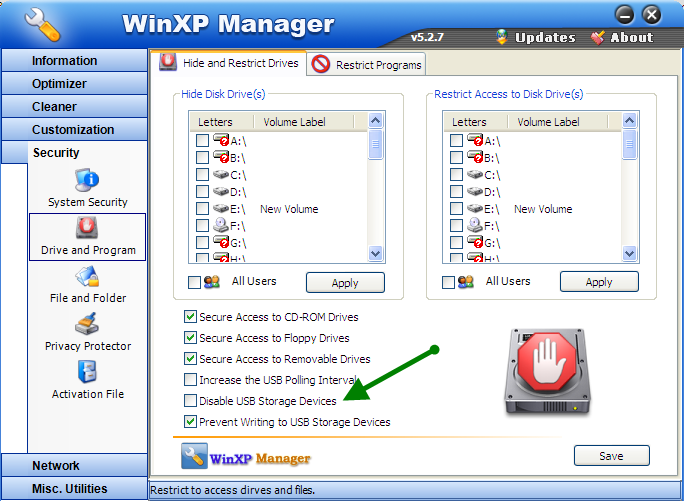Click the Updates globe icon
Image resolution: width=684 pixels, height=501 pixels.
[x=502, y=37]
